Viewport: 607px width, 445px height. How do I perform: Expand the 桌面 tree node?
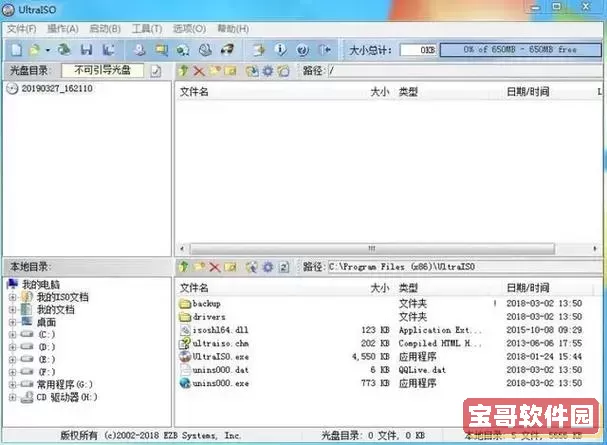[x=12, y=322]
